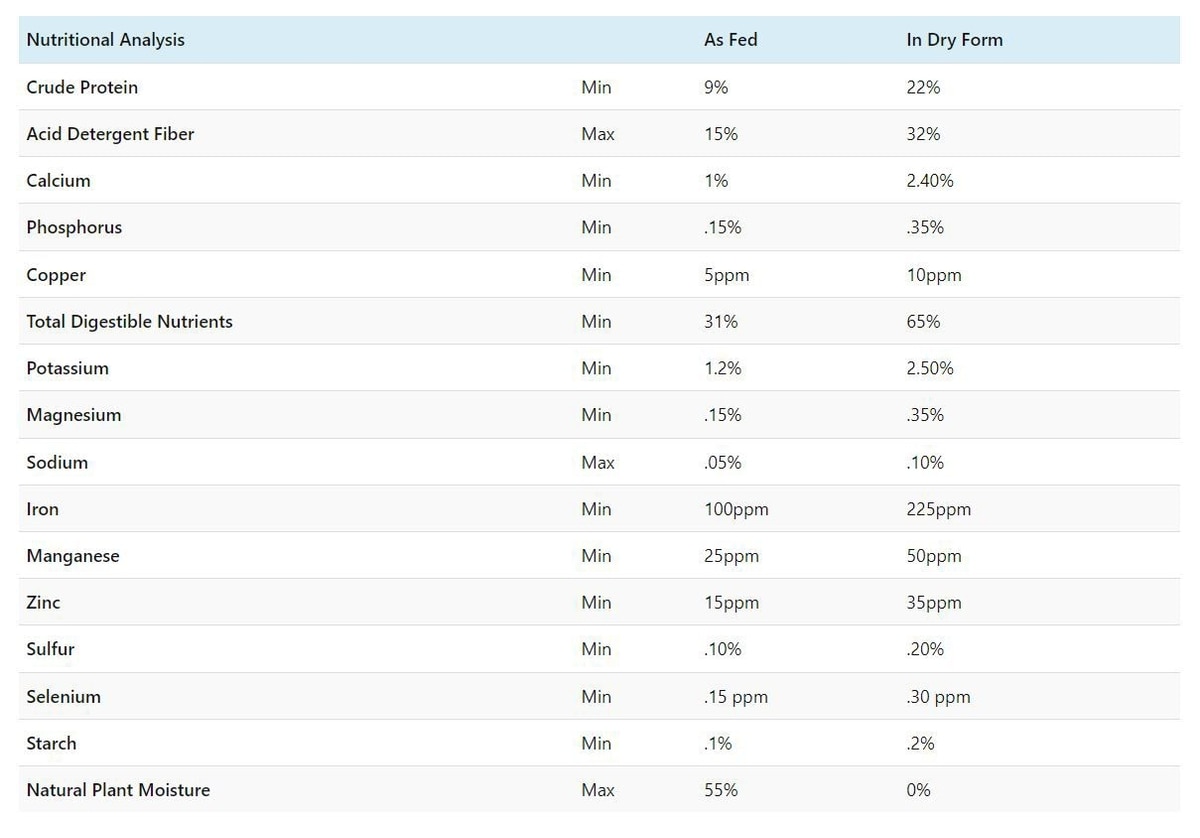The height and width of the screenshot is (838, 1200).
Task: Select the Acid Detergent Fiber label
Action: pos(110,134)
